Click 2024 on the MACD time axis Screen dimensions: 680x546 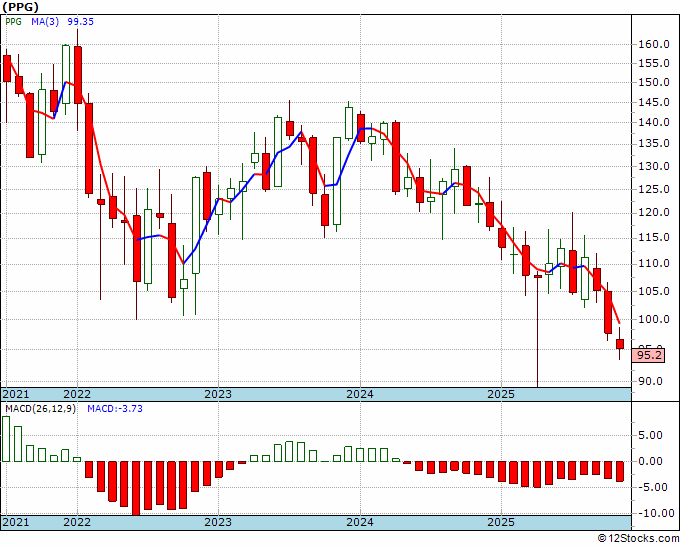(360, 522)
